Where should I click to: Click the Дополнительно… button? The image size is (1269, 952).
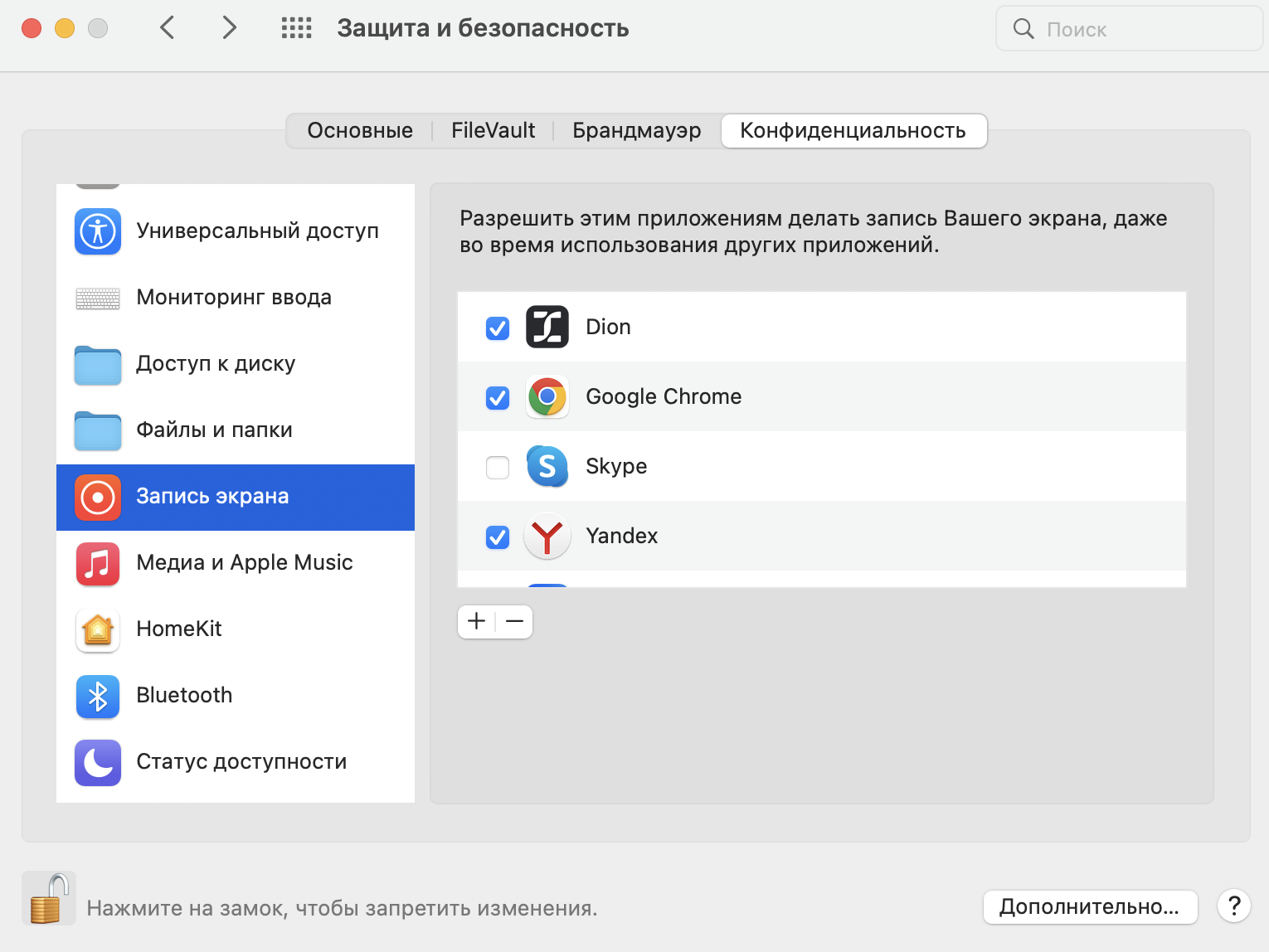(x=1090, y=906)
